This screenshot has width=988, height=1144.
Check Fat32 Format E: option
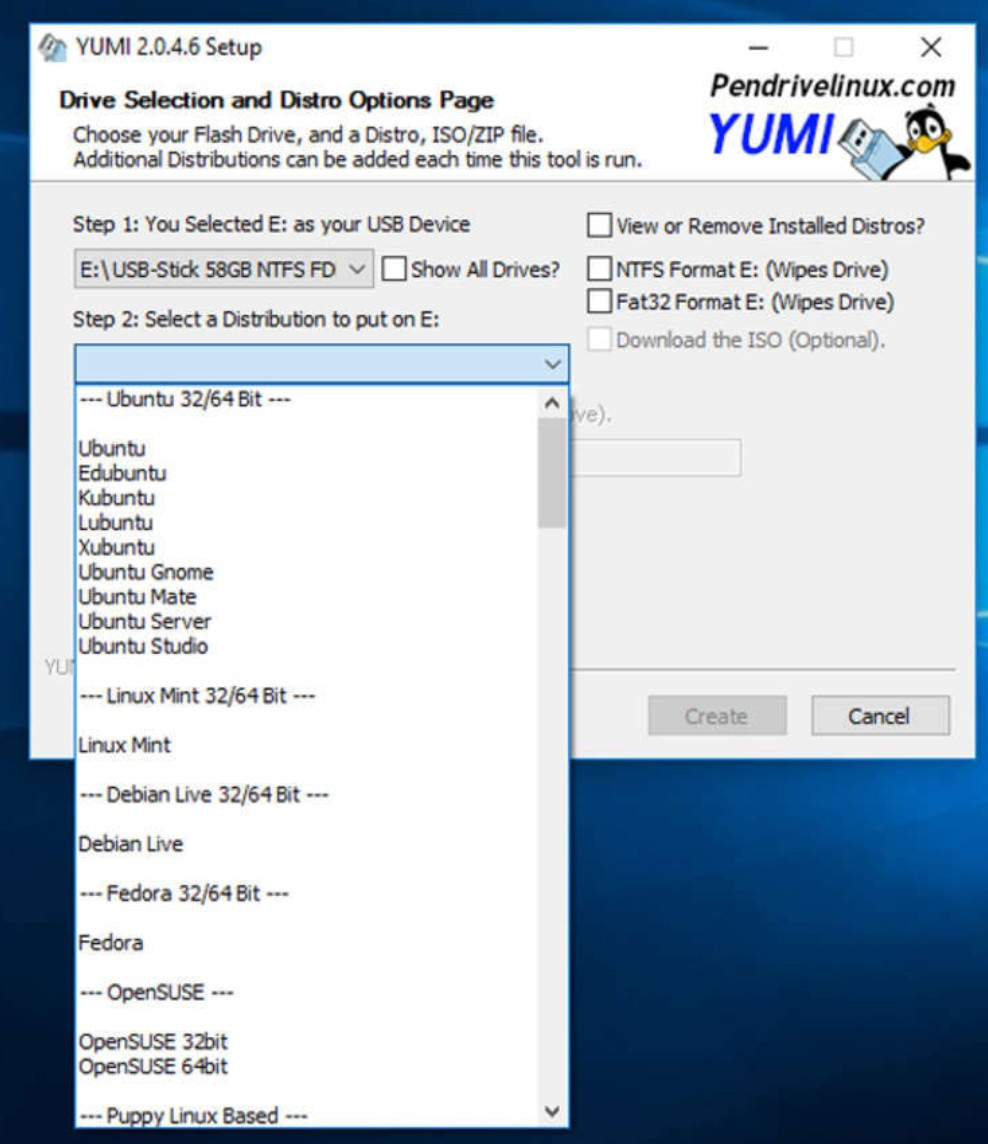coord(599,301)
